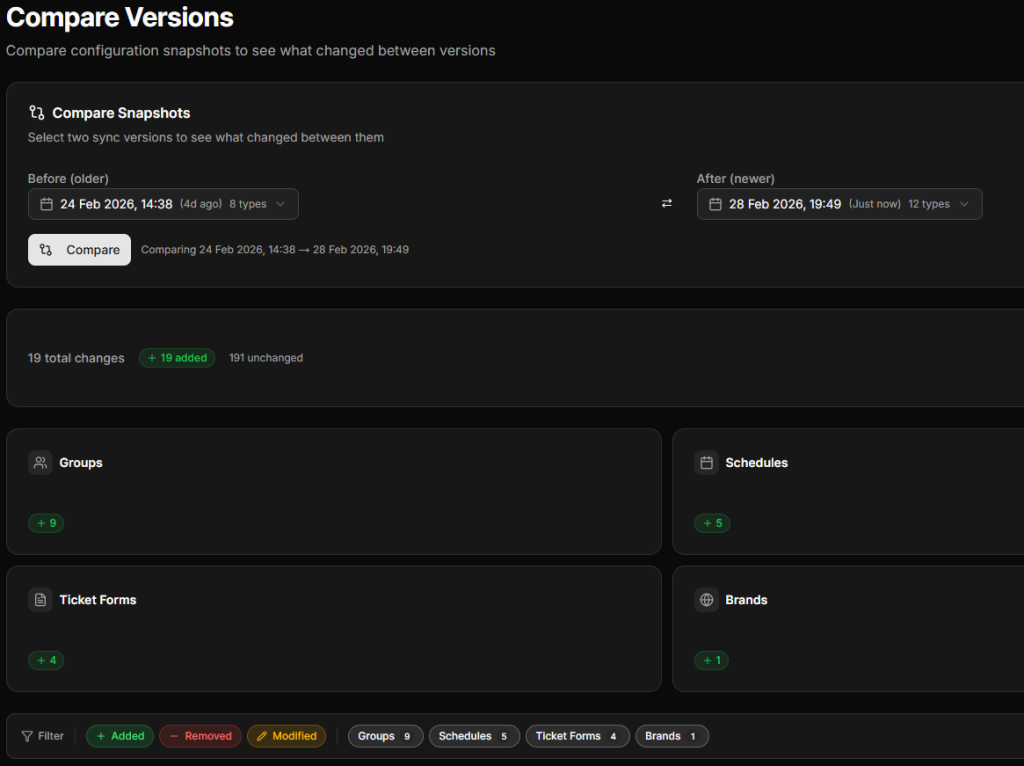Image resolution: width=1024 pixels, height=766 pixels.
Task: Click the Groups people icon
Action: 40,463
